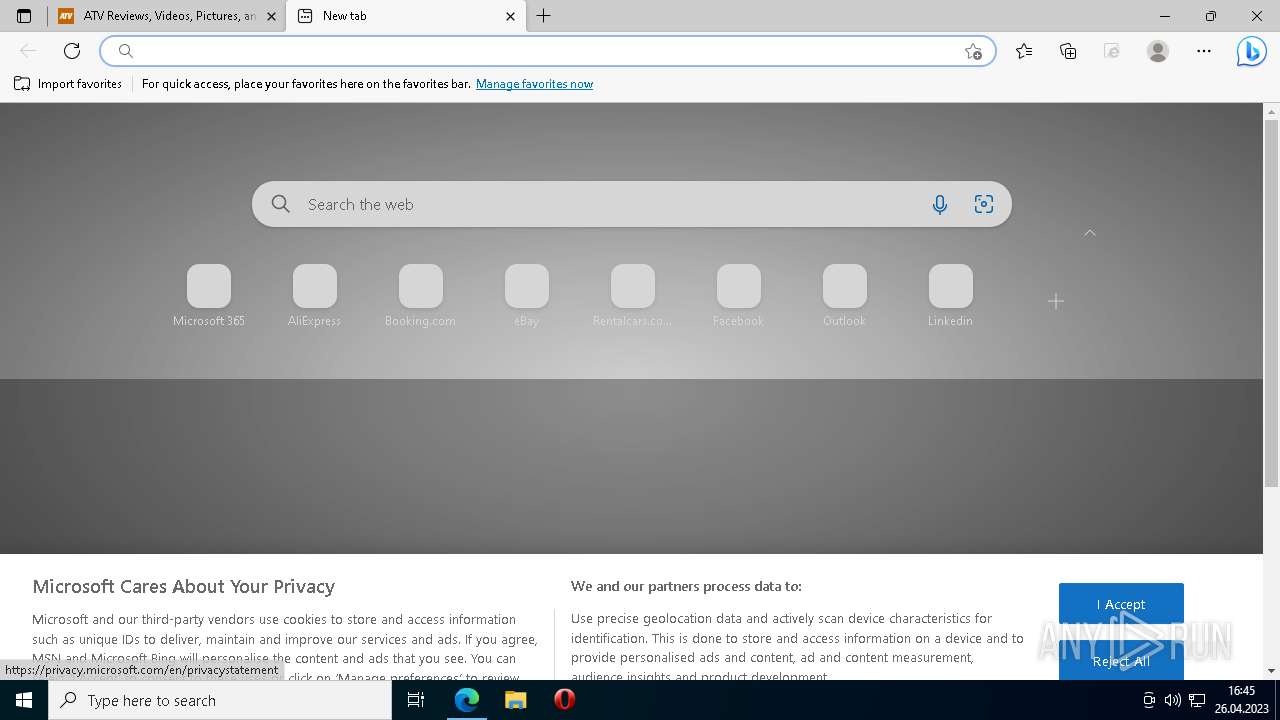Open the user profile icon
The height and width of the screenshot is (720, 1280).
coord(1158,51)
